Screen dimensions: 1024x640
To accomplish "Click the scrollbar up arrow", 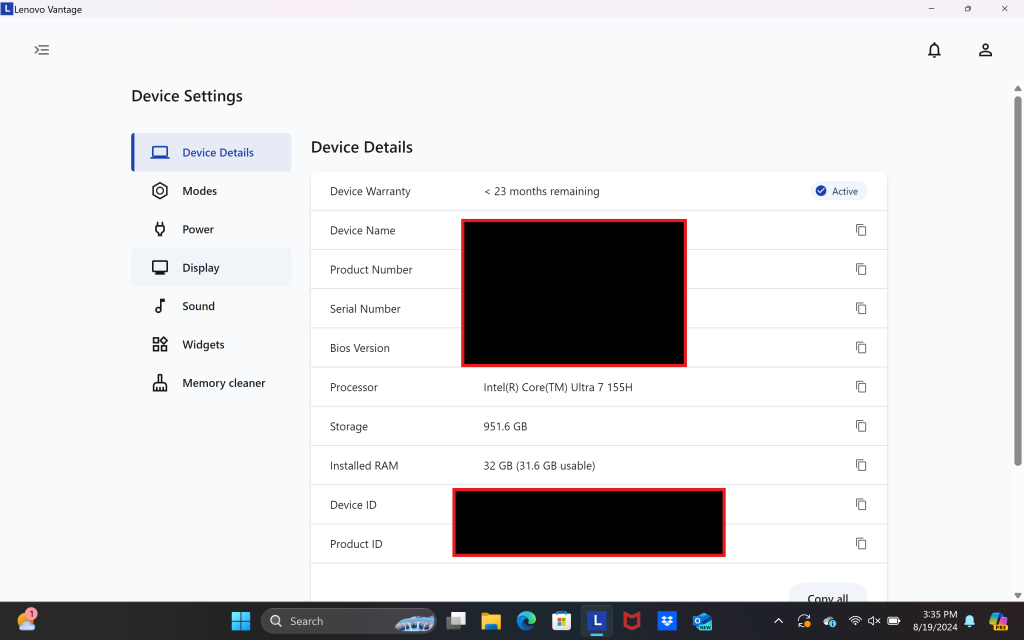I will (1017, 88).
